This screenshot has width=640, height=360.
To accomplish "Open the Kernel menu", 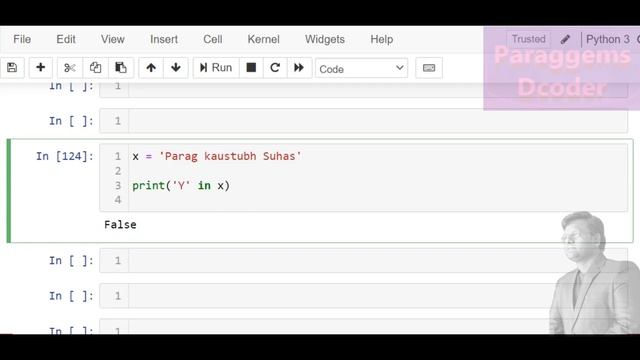I will [263, 39].
